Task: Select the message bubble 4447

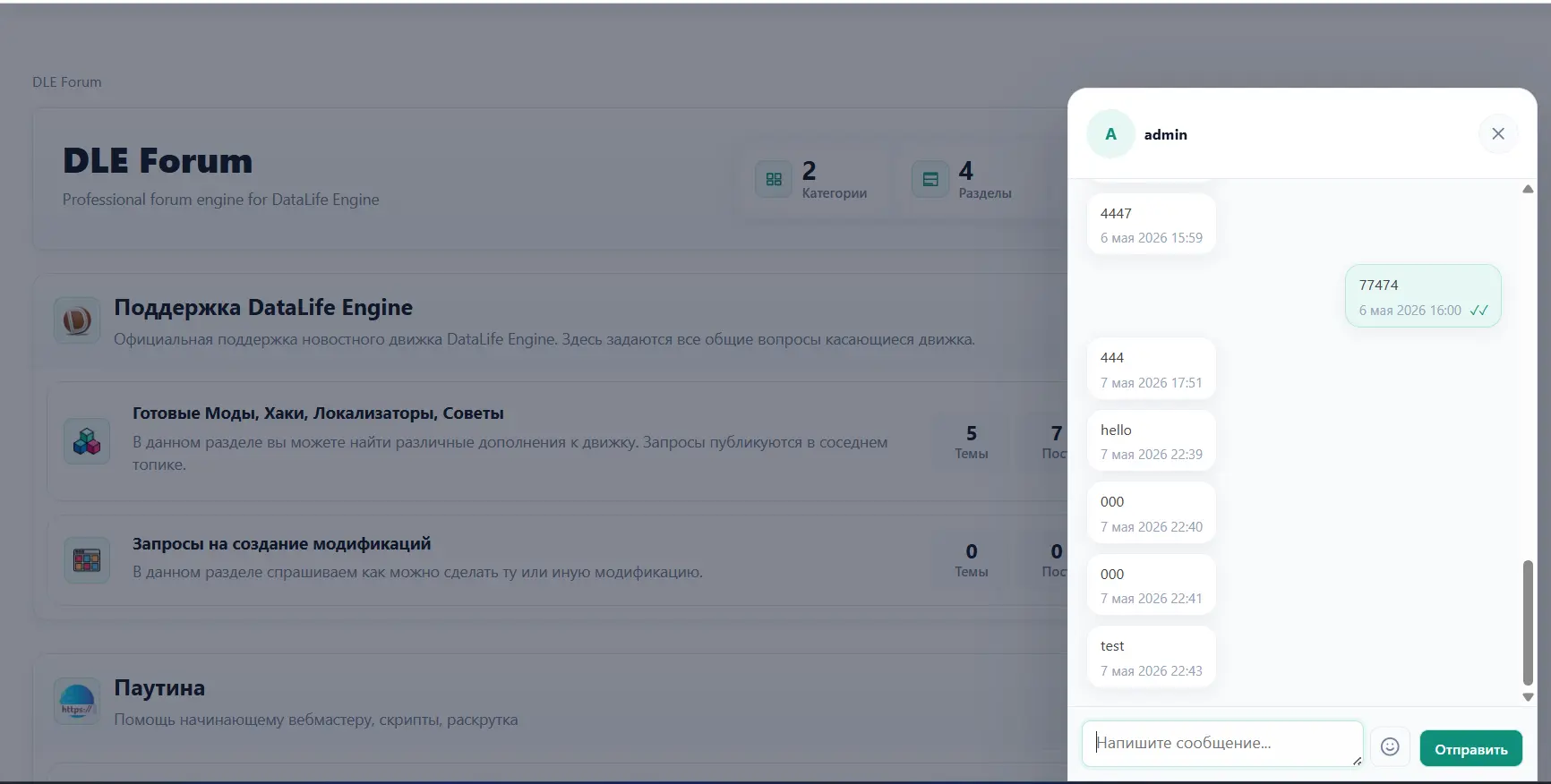Action: pos(1151,225)
